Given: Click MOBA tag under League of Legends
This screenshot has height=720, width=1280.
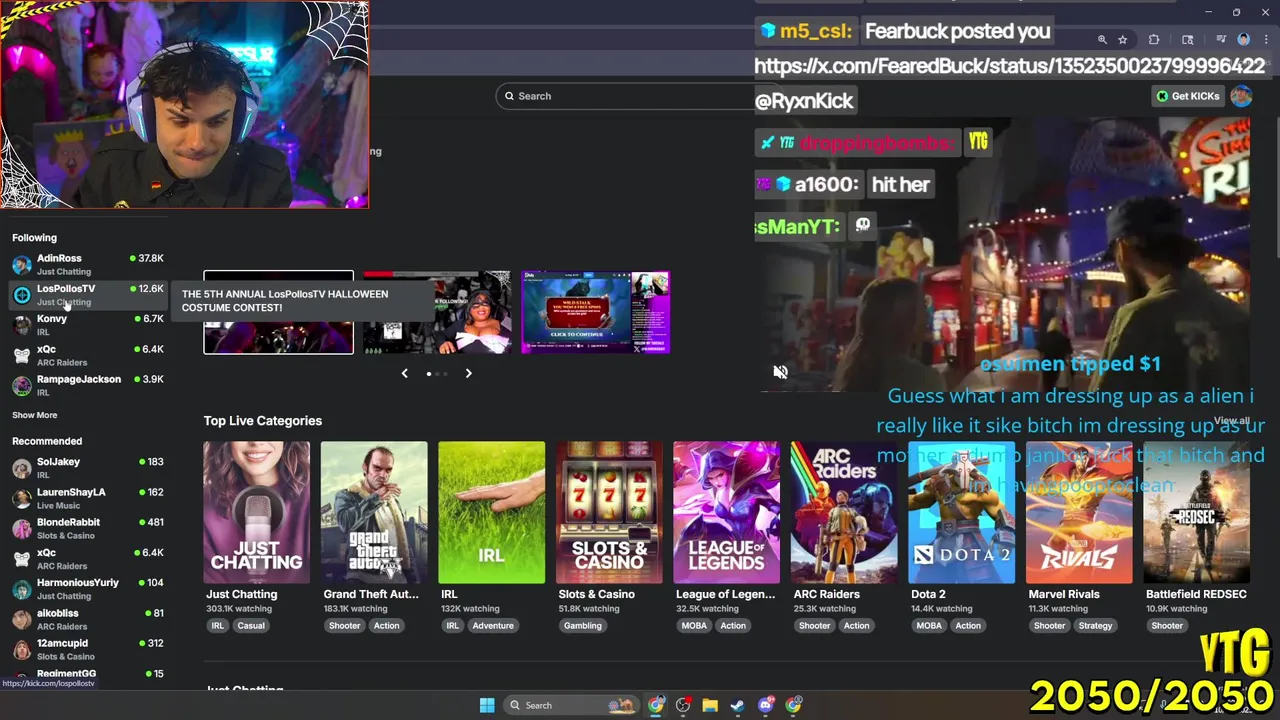Looking at the screenshot, I should [694, 626].
